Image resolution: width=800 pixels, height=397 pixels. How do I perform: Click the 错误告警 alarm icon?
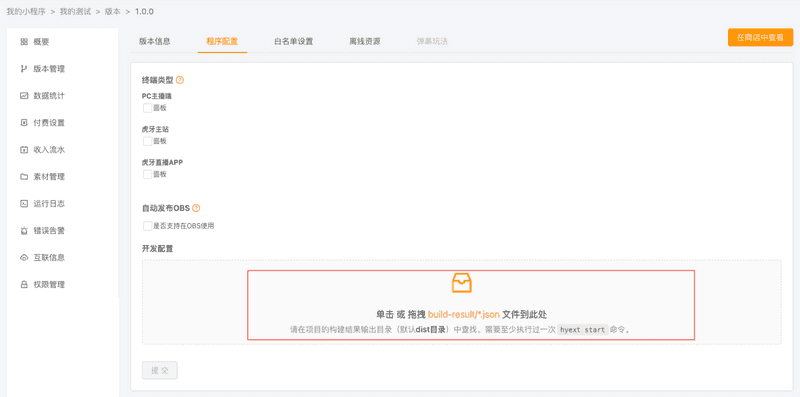click(x=24, y=231)
